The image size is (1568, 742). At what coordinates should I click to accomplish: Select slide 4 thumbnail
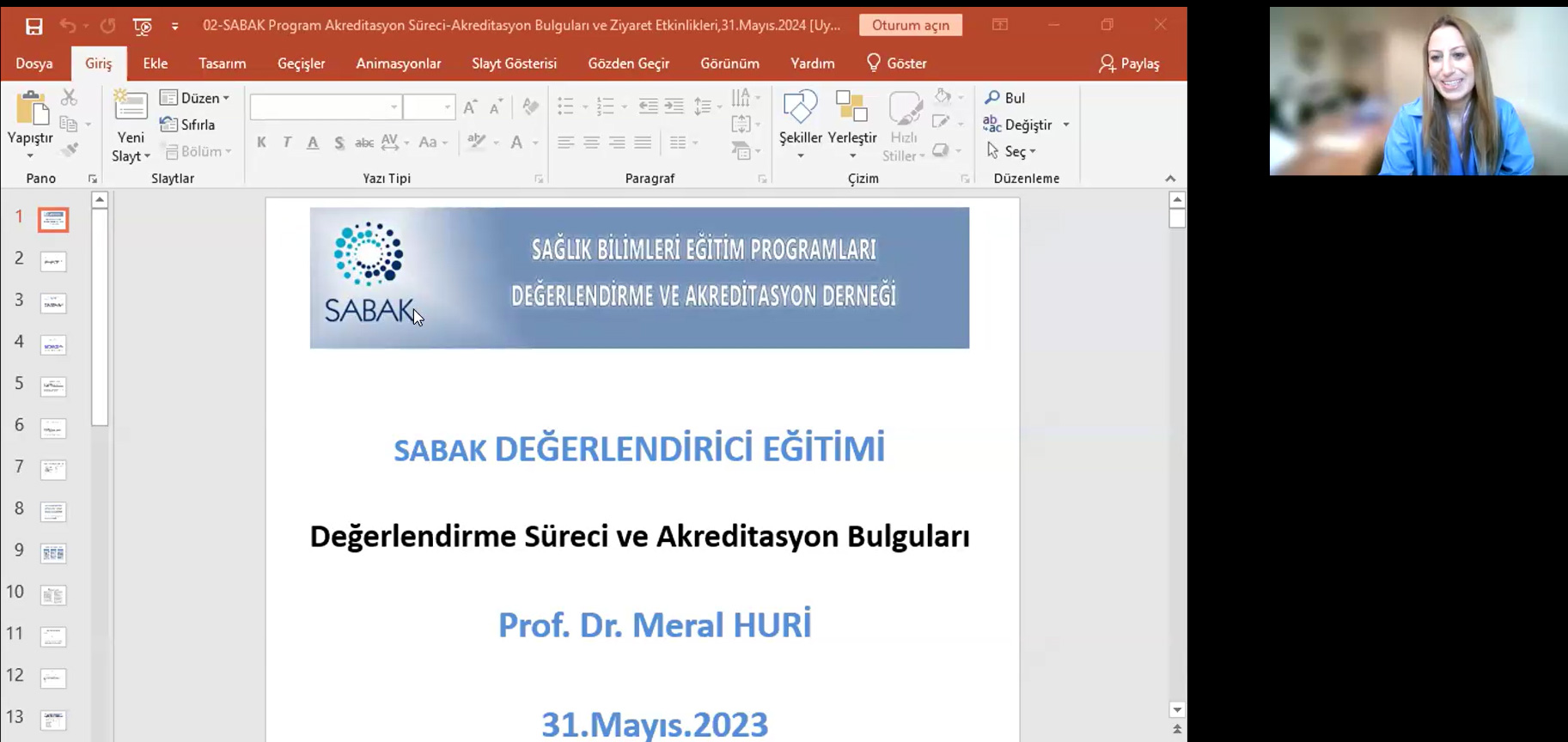(x=53, y=345)
